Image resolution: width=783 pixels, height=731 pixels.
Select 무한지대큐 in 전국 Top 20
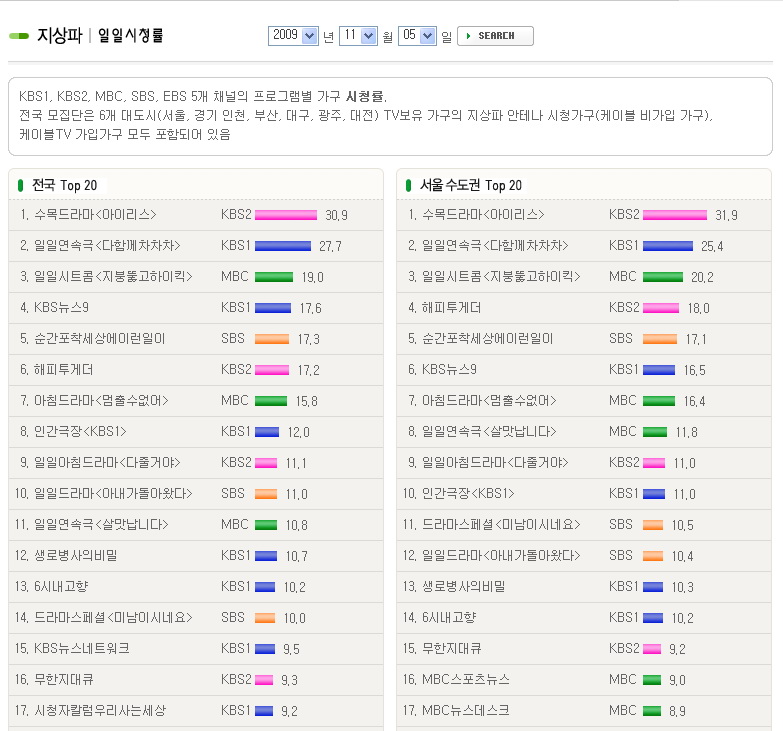point(63,679)
